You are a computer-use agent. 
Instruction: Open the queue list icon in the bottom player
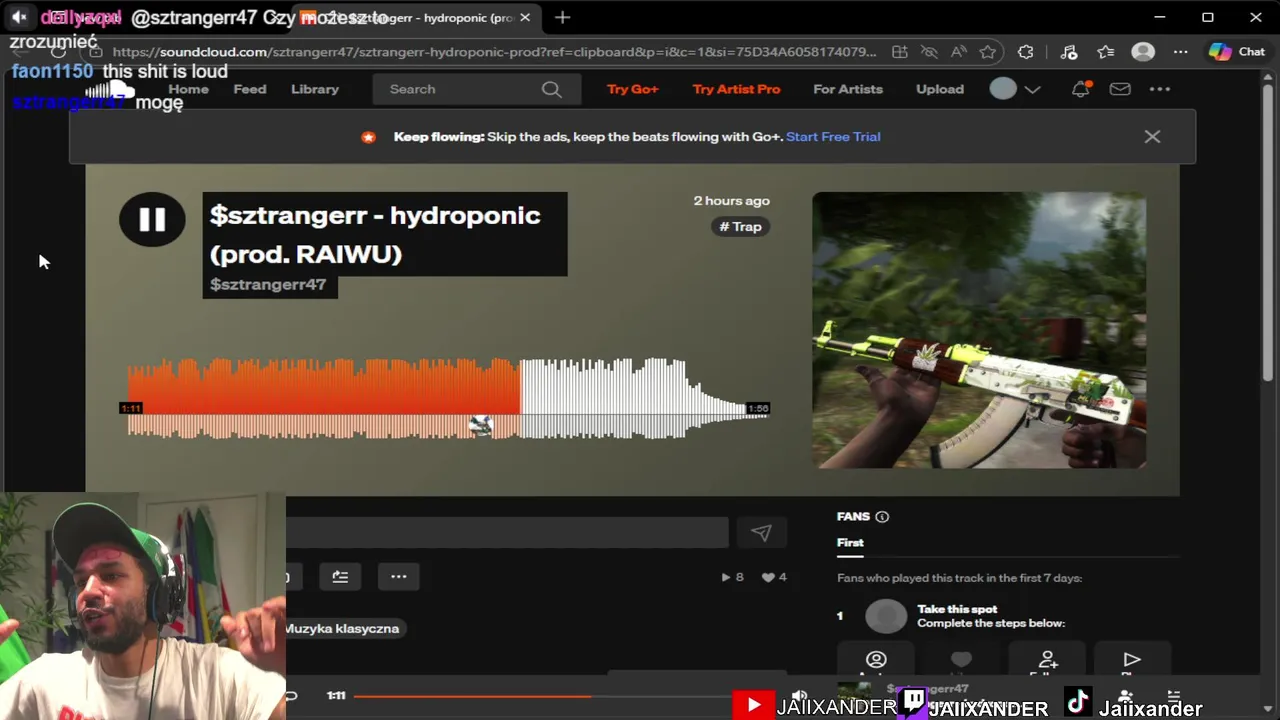click(x=1174, y=695)
